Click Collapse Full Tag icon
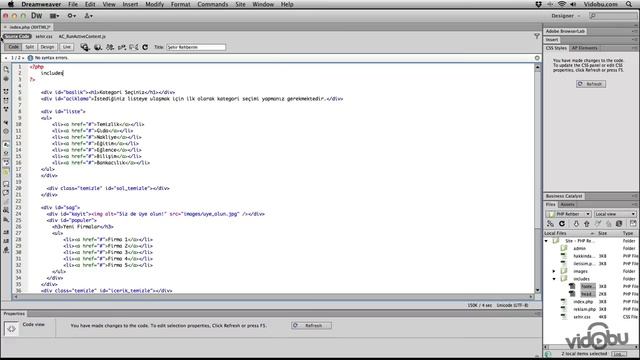The height and width of the screenshot is (360, 640). pyautogui.click(x=6, y=91)
